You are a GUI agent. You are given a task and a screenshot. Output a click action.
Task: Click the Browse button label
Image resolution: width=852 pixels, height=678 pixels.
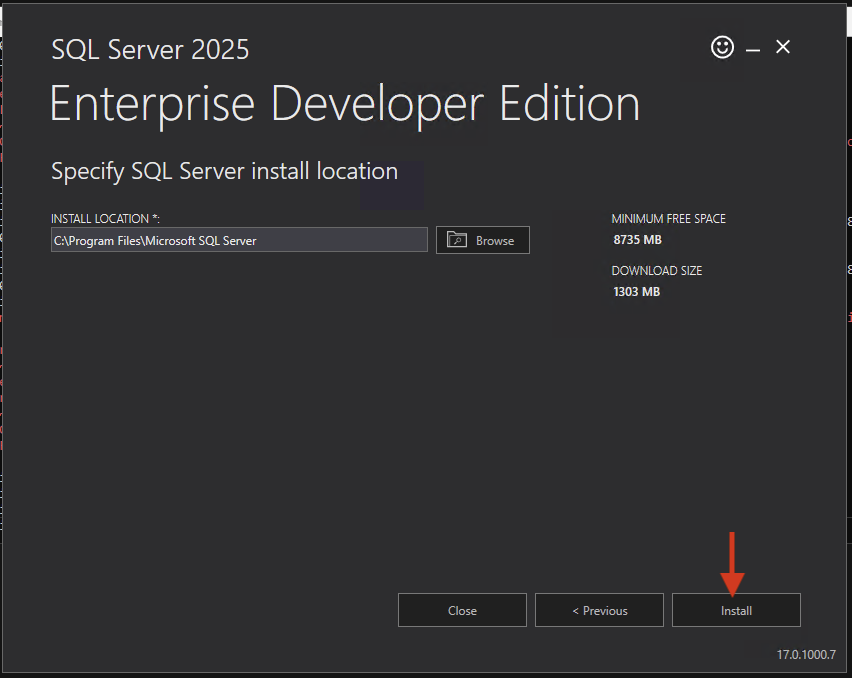tap(494, 241)
